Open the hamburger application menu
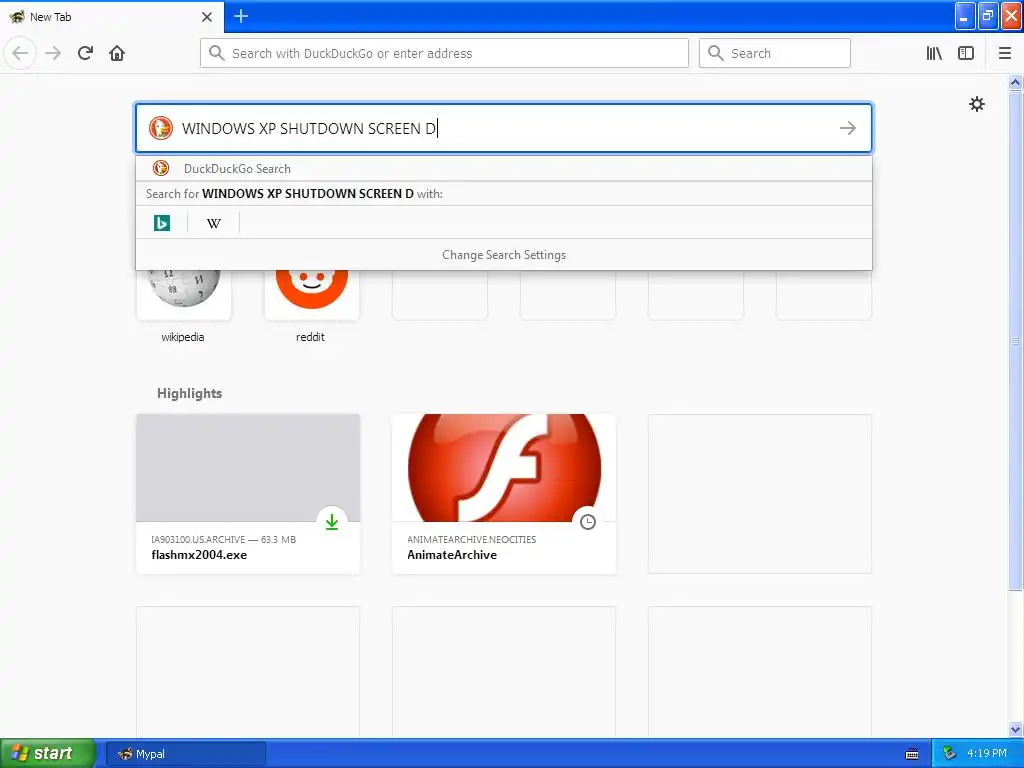This screenshot has width=1024, height=768. pyautogui.click(x=1004, y=54)
